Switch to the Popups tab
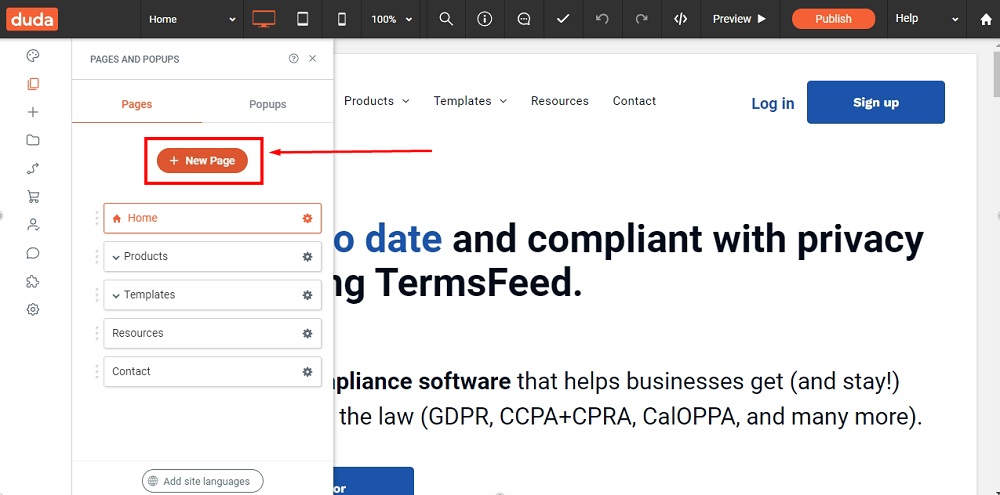This screenshot has height=495, width=1000. [x=268, y=104]
